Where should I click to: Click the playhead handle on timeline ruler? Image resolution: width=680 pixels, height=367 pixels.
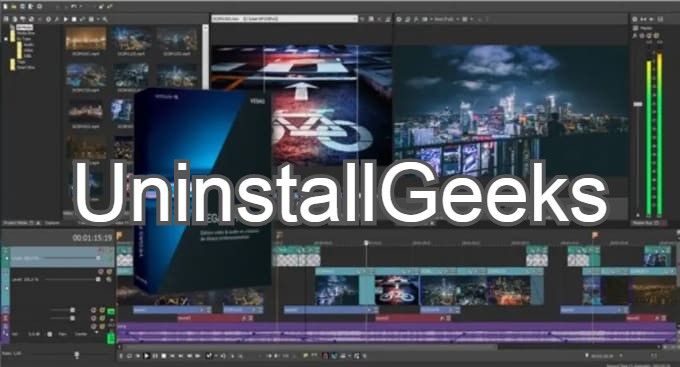point(366,243)
